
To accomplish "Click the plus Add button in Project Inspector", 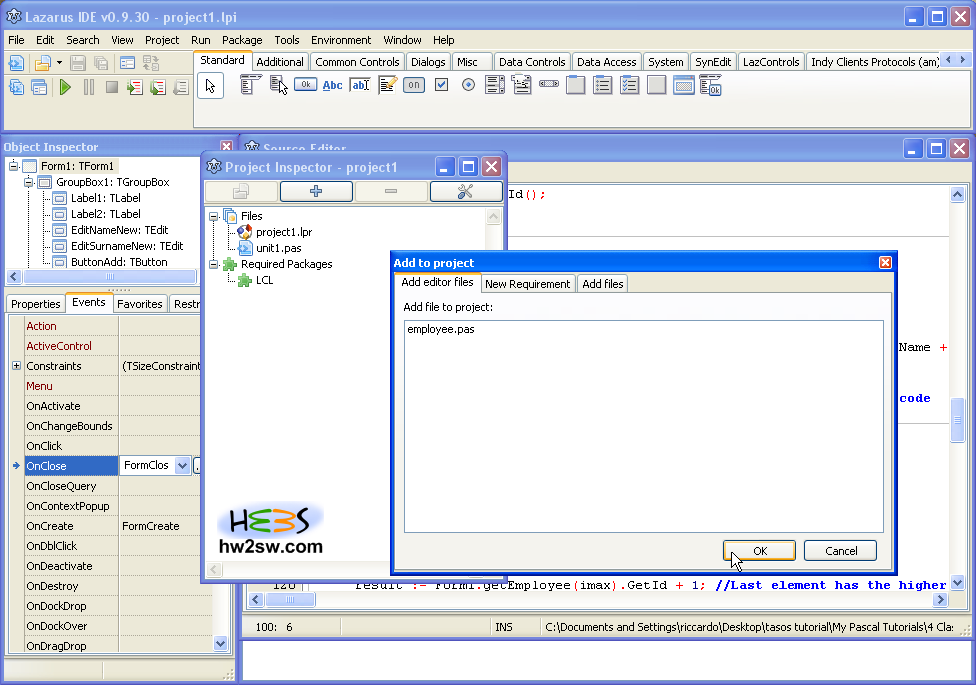I will [x=316, y=191].
